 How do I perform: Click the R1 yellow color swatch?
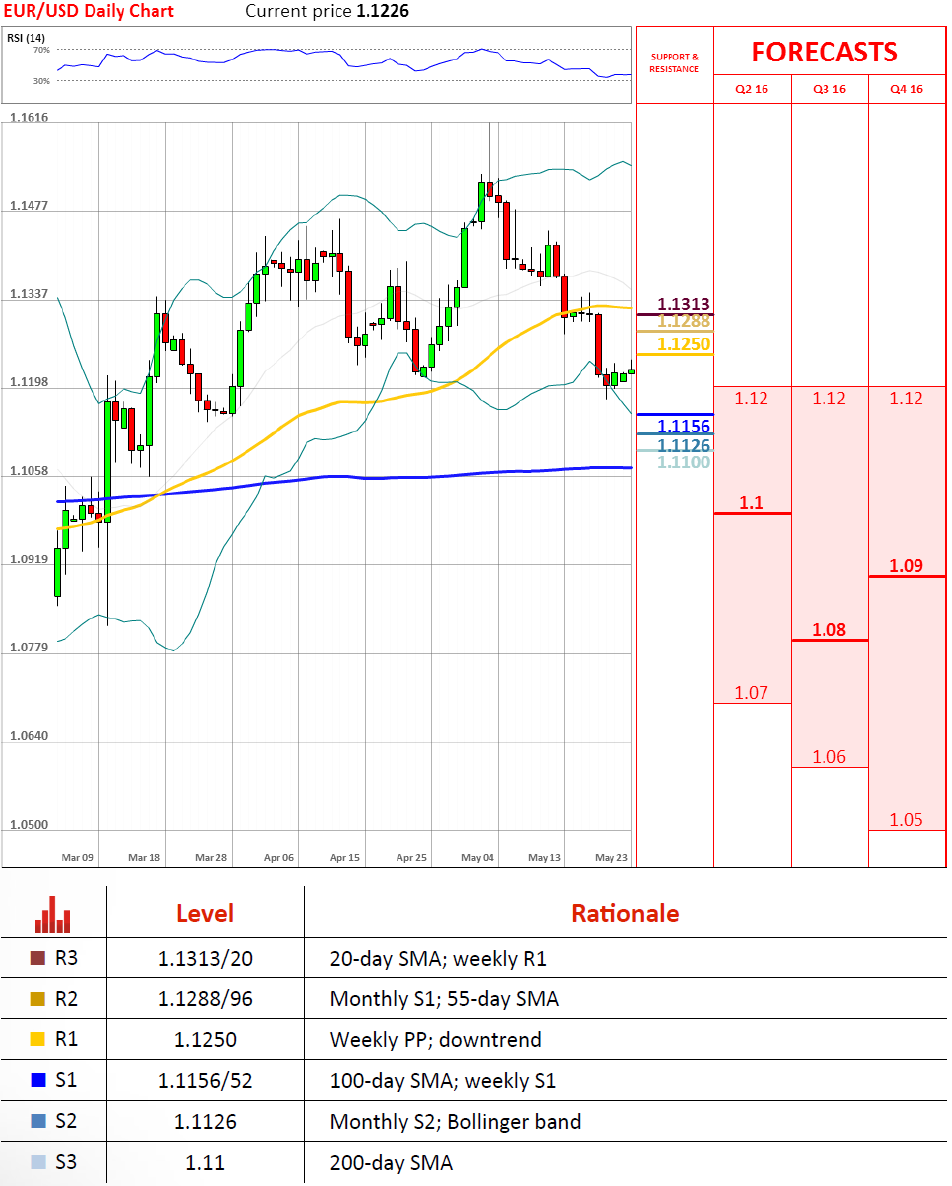coord(37,1039)
